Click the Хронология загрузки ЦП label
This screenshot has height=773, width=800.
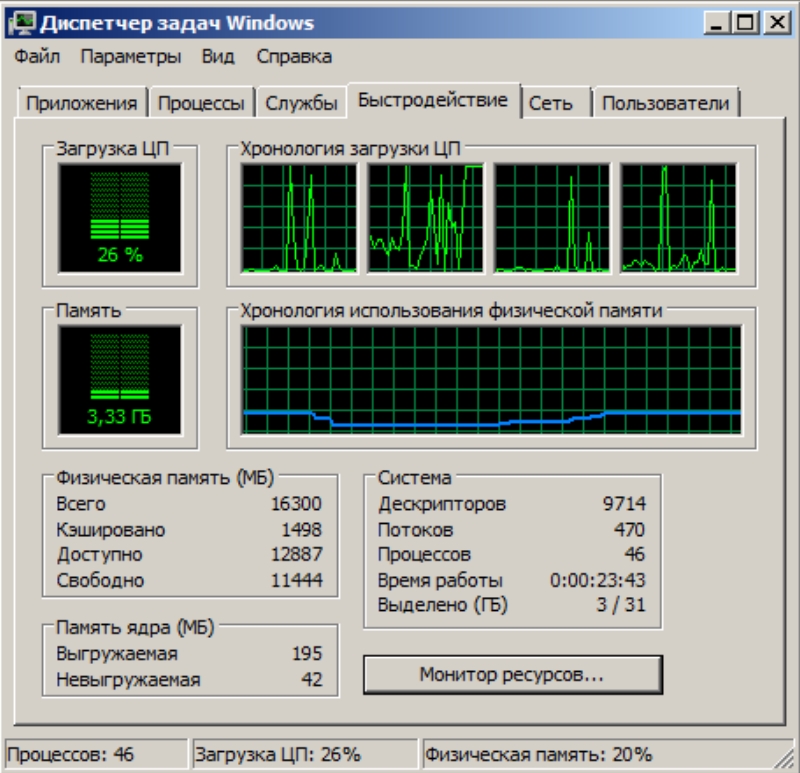350,148
